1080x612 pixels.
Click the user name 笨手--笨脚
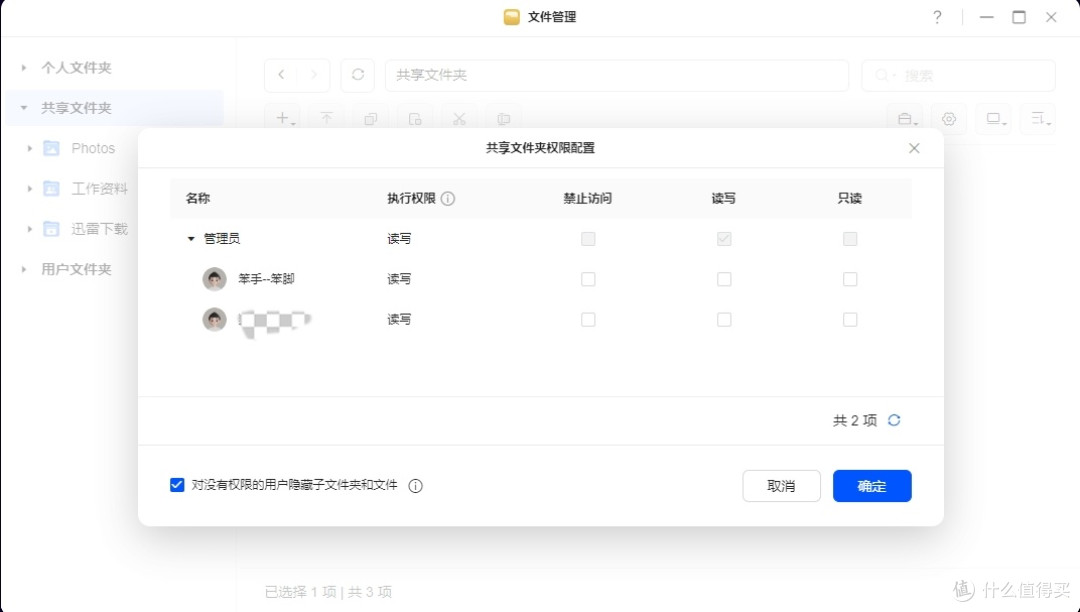[x=267, y=279]
